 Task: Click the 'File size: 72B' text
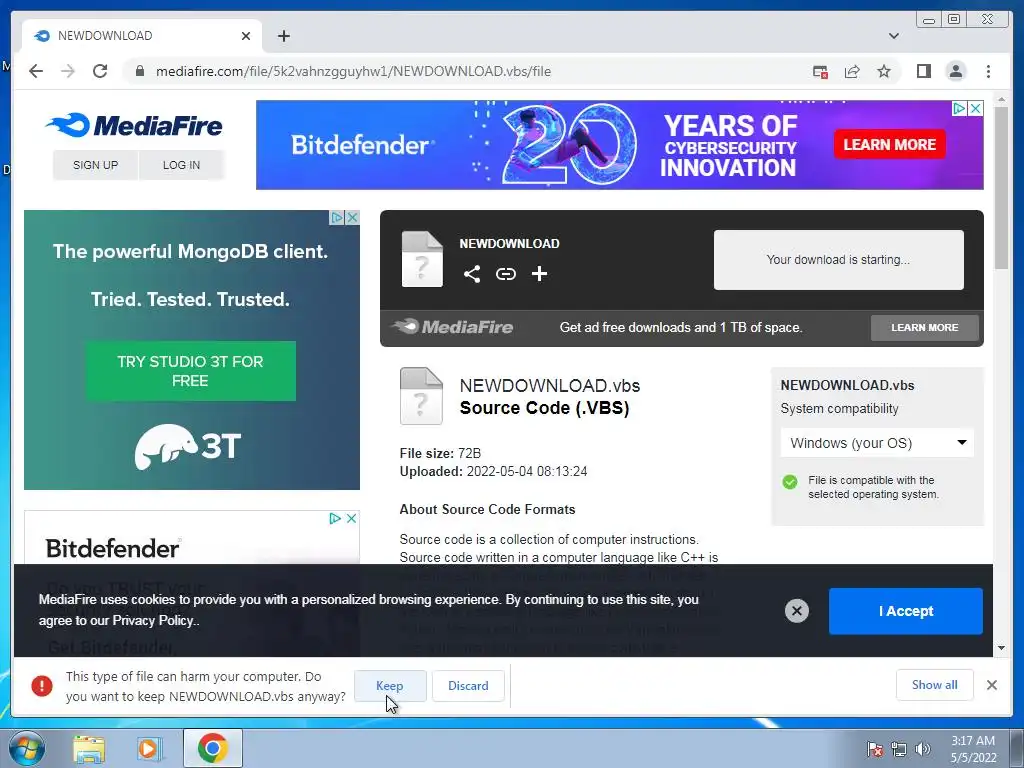click(440, 453)
